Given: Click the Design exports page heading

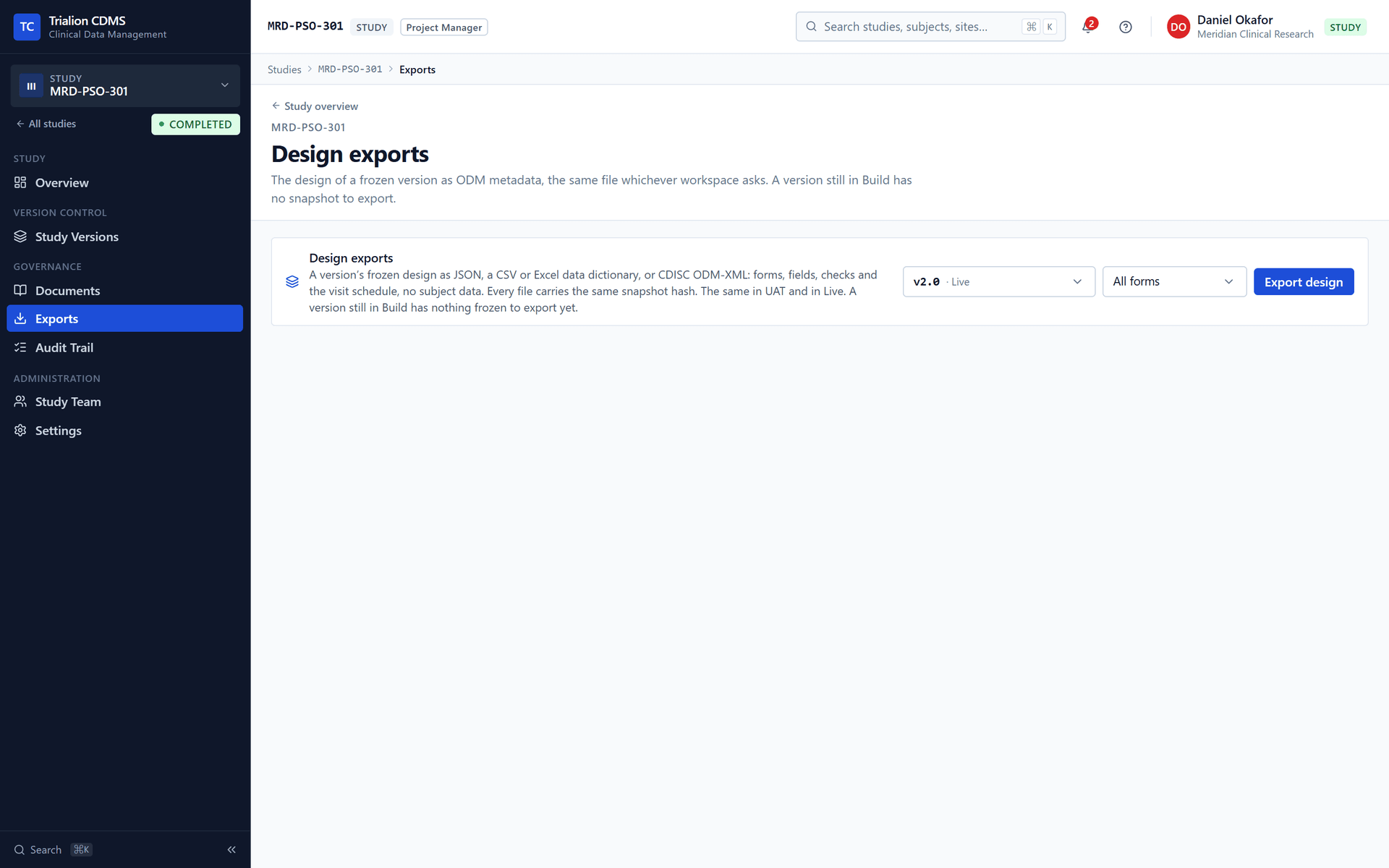Looking at the screenshot, I should coord(349,154).
